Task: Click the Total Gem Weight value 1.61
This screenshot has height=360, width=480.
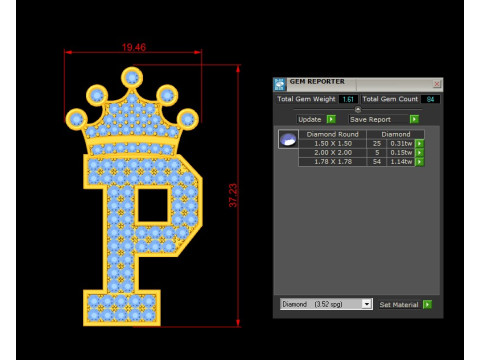Action: pos(348,99)
